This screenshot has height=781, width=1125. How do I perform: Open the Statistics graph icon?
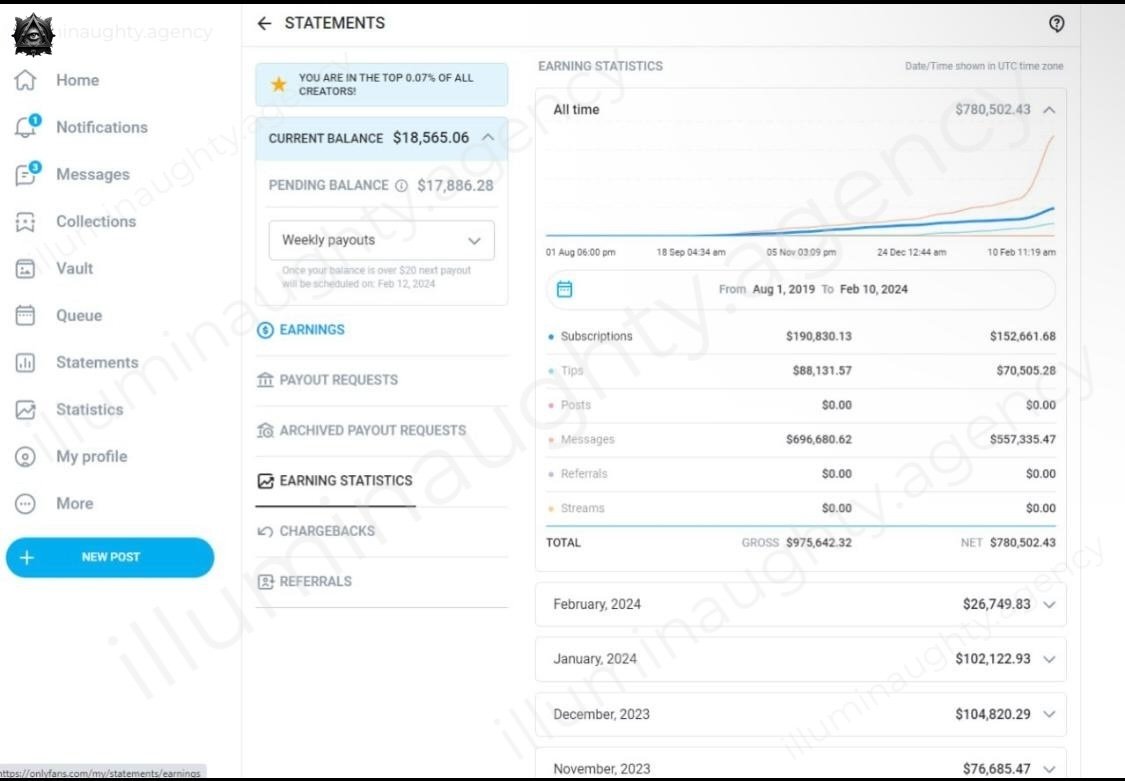[x=25, y=410]
